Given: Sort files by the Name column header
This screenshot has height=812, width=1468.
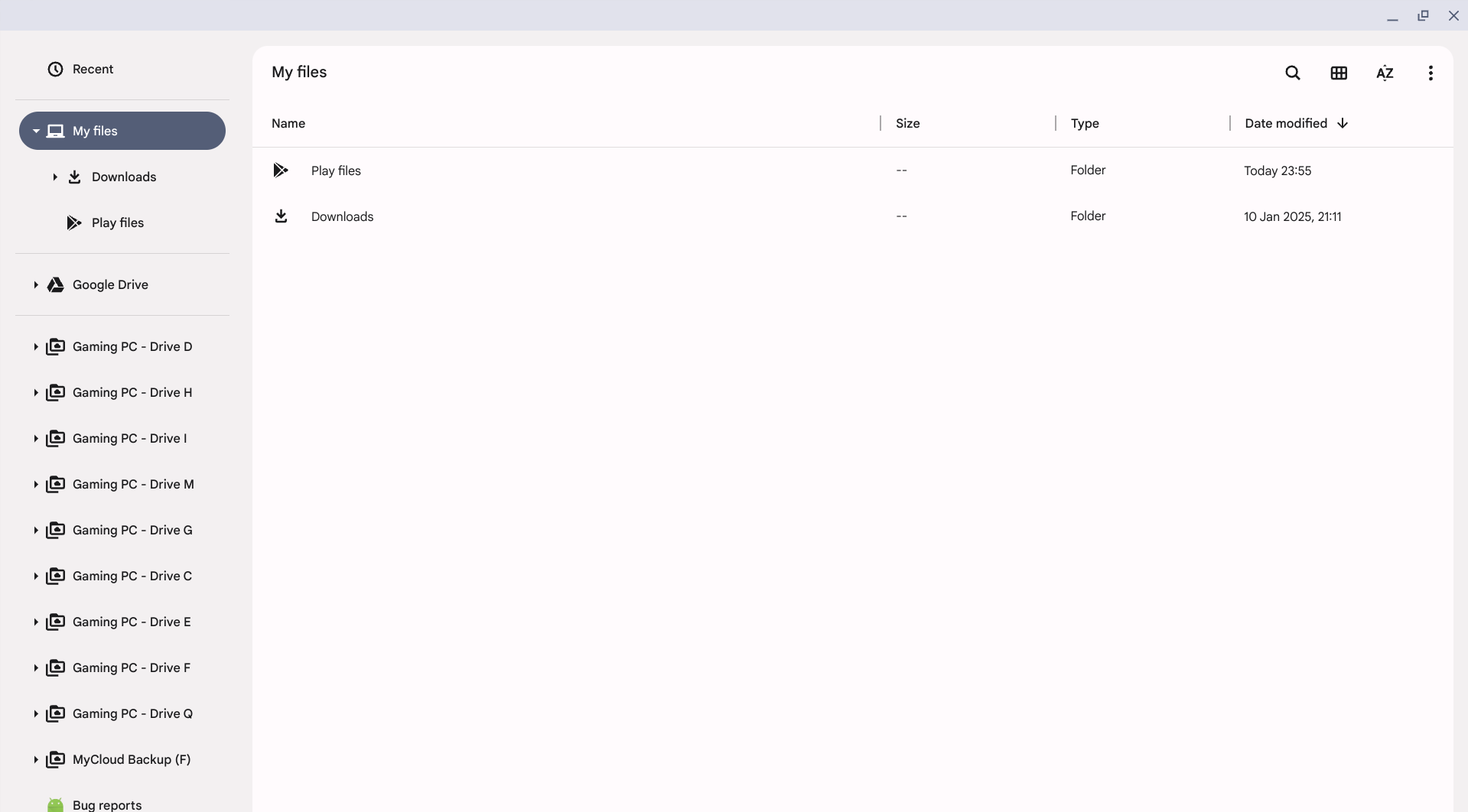Looking at the screenshot, I should tap(288, 123).
